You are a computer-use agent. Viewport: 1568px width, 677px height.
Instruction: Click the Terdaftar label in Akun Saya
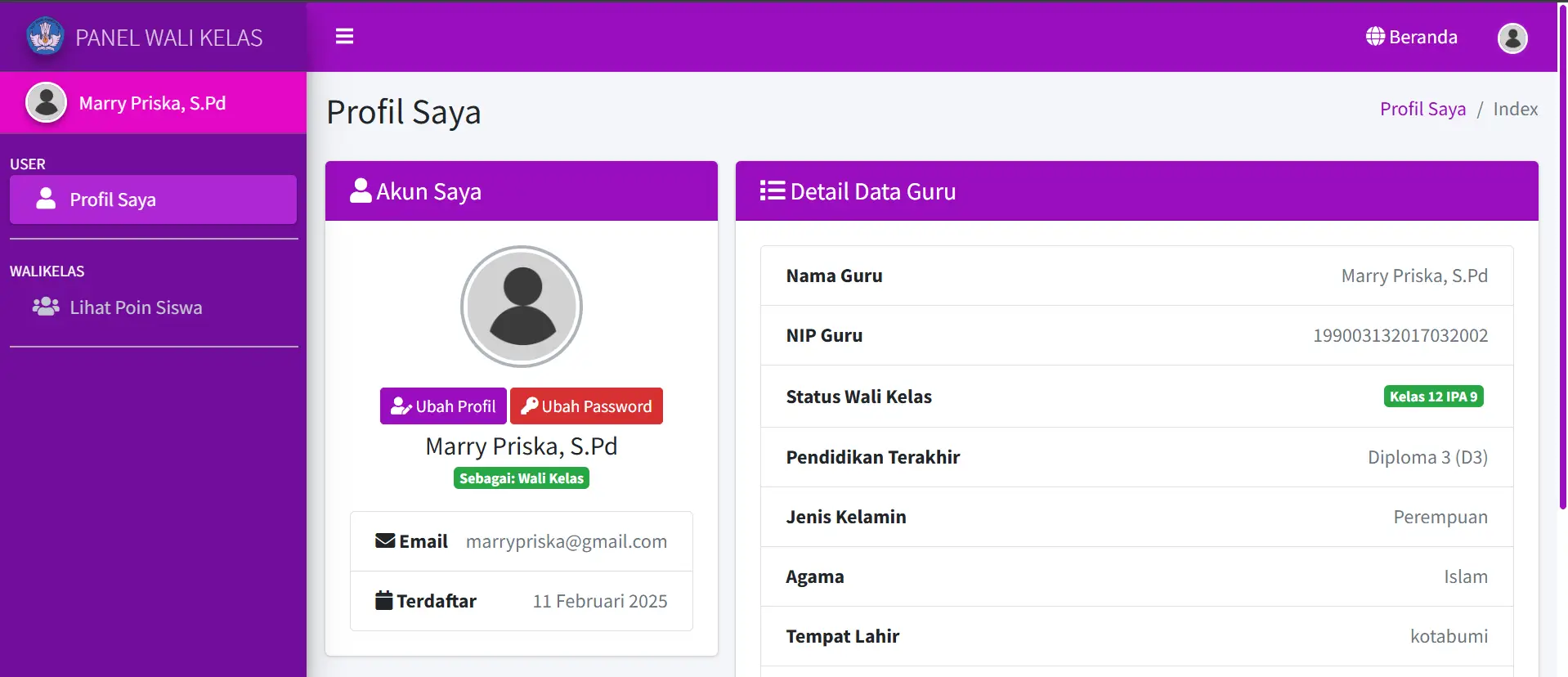pos(437,601)
